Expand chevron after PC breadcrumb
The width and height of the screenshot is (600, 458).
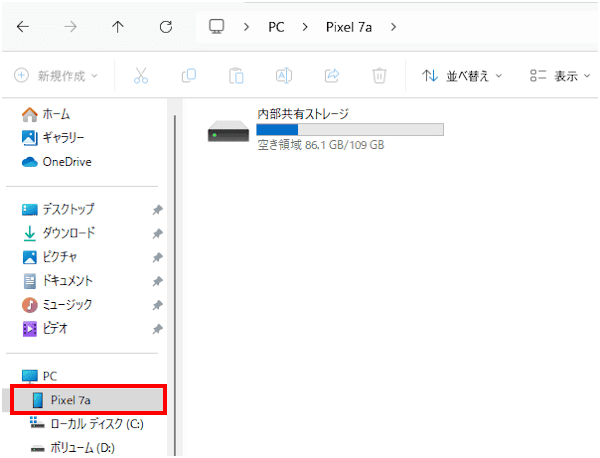click(x=305, y=27)
